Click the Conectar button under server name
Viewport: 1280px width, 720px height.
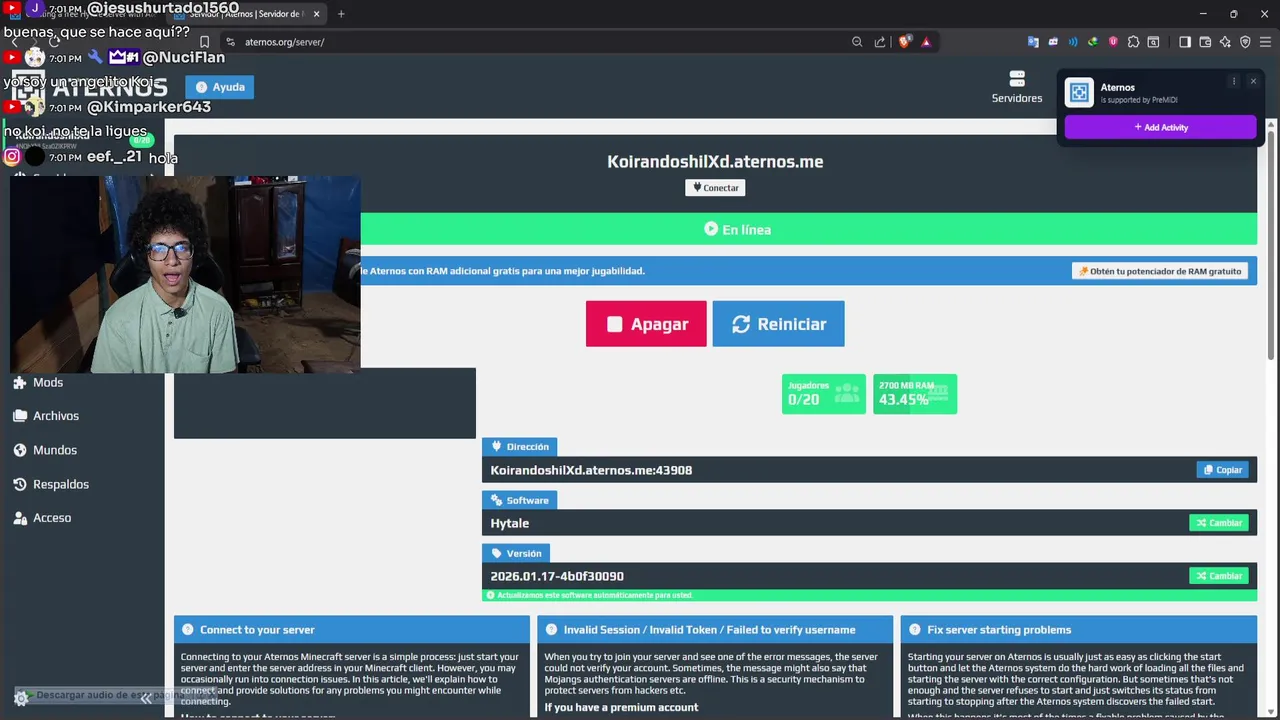[715, 188]
